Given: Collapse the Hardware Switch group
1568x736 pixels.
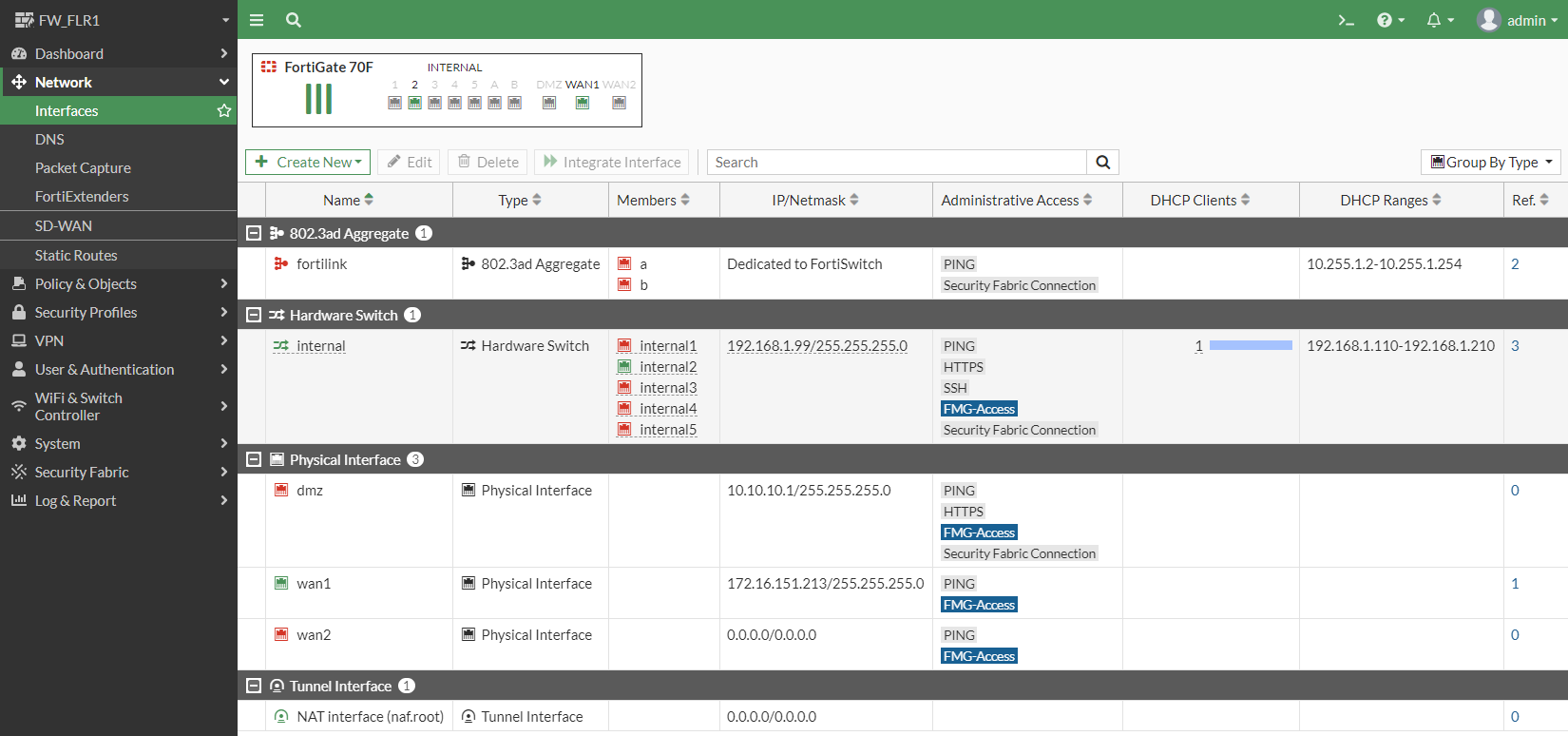Looking at the screenshot, I should (x=254, y=315).
